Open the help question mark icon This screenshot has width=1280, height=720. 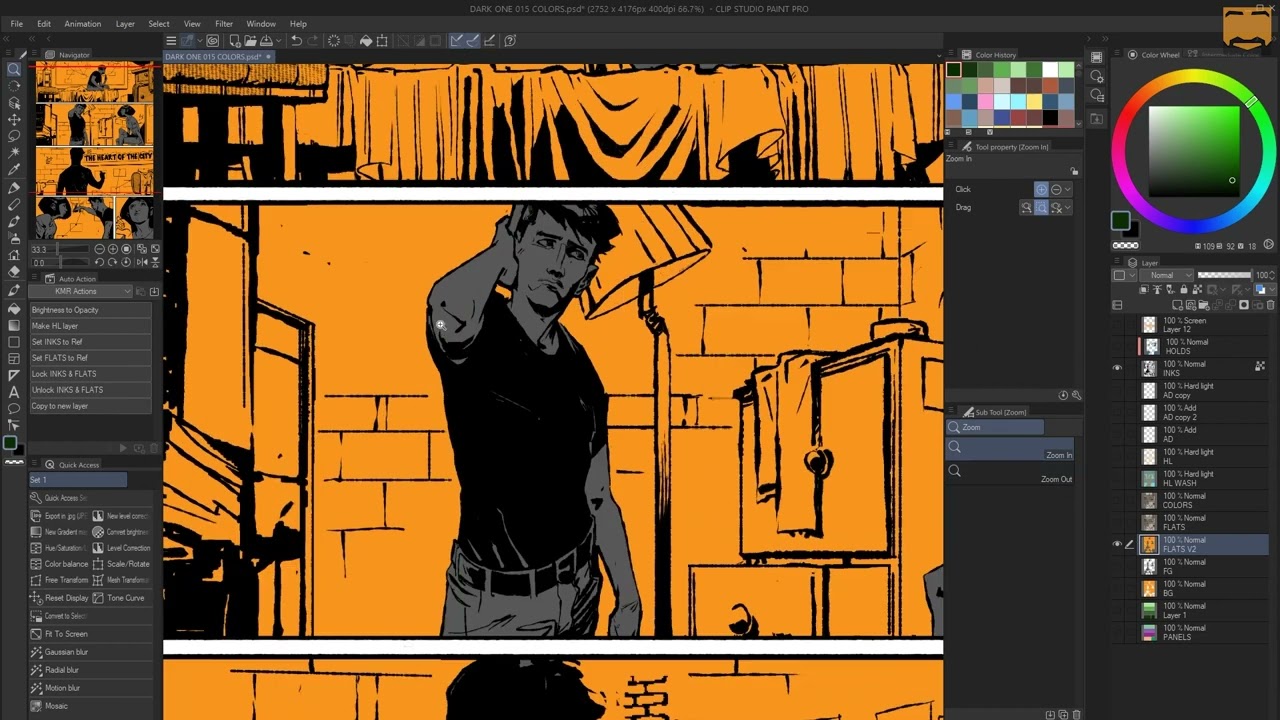point(510,41)
